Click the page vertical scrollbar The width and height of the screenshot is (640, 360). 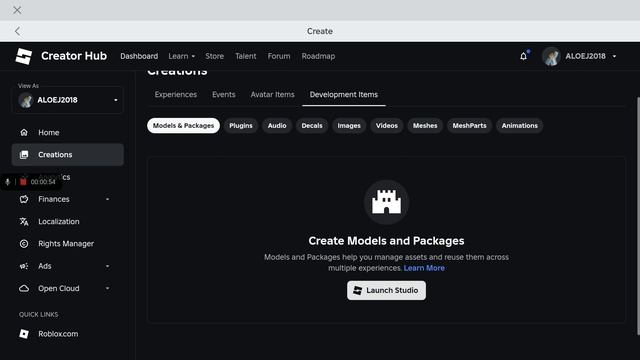[x=638, y=216]
